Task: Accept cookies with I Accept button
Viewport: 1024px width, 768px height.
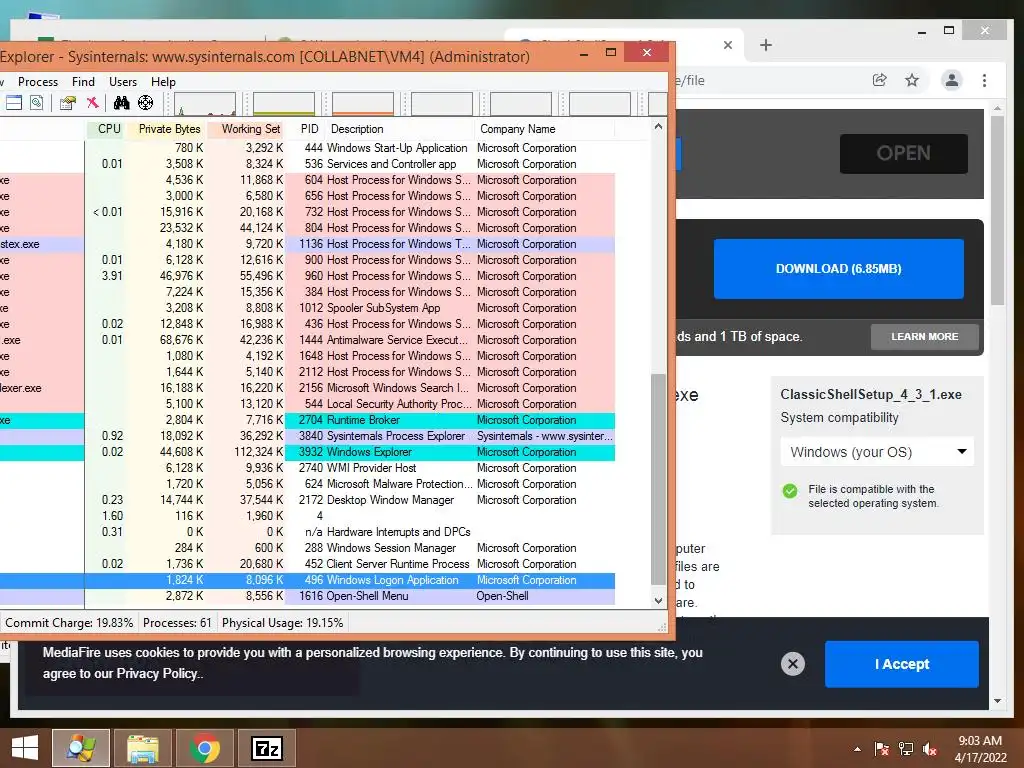Action: click(x=902, y=664)
